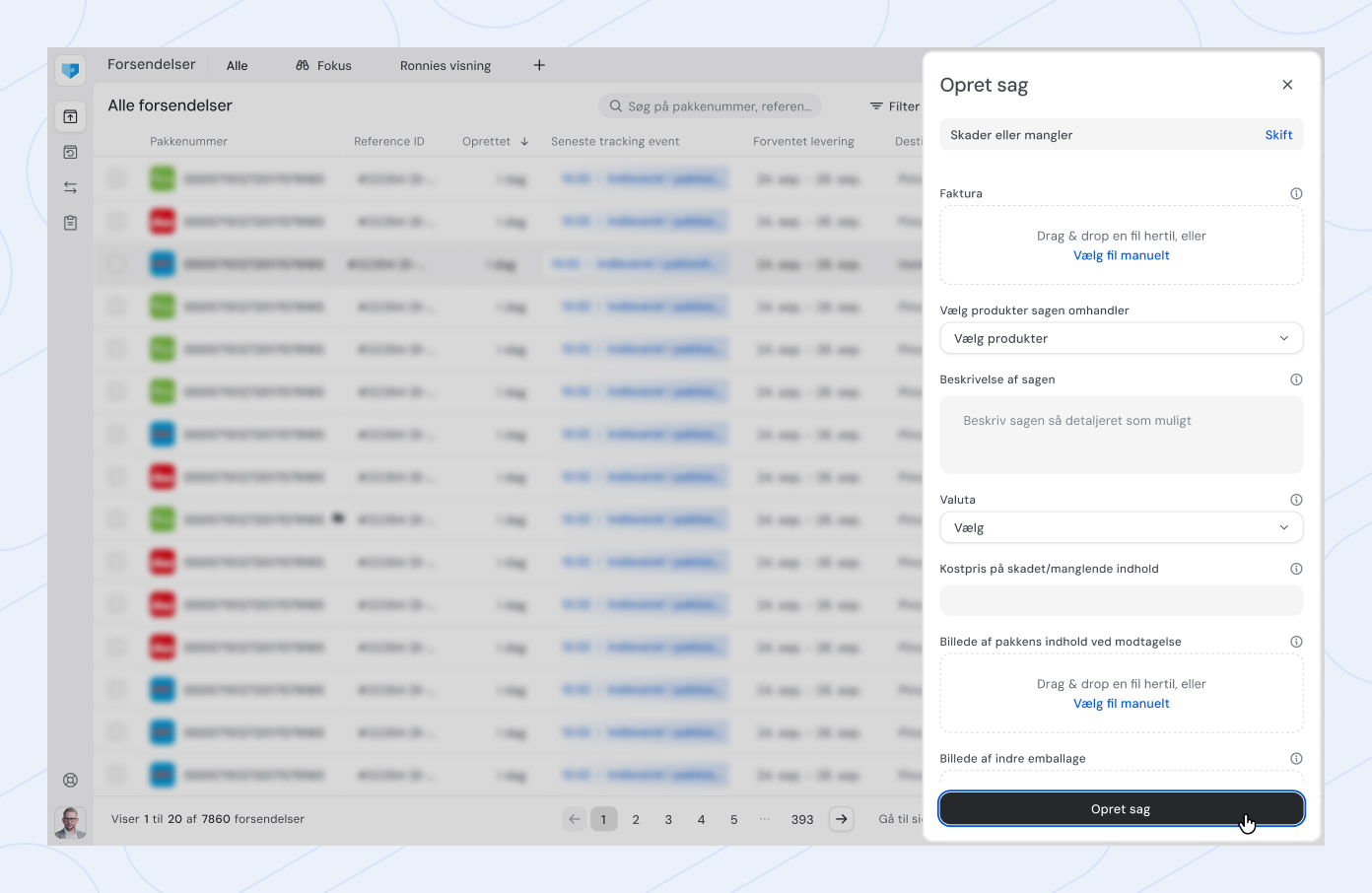Click the Forsendelser section title
This screenshot has height=893, width=1372.
coord(152,64)
